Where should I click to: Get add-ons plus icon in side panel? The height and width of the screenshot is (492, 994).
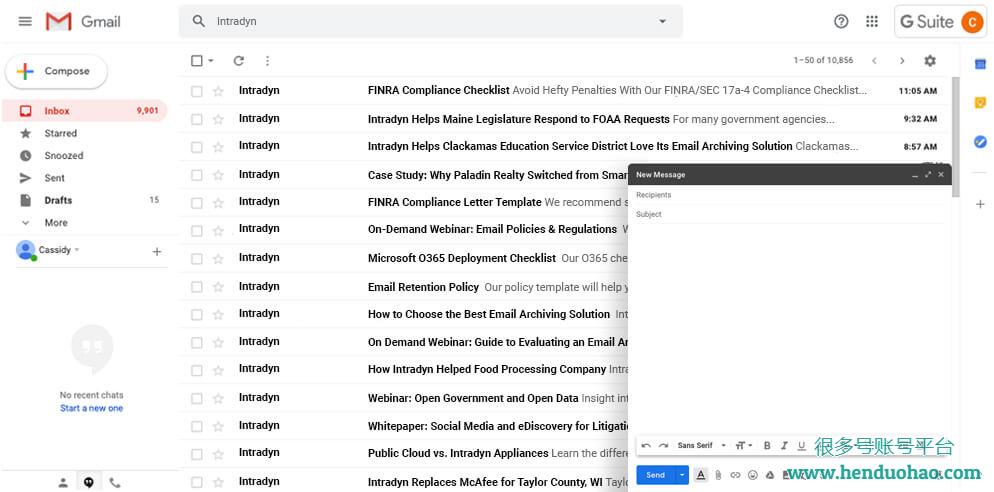click(980, 204)
